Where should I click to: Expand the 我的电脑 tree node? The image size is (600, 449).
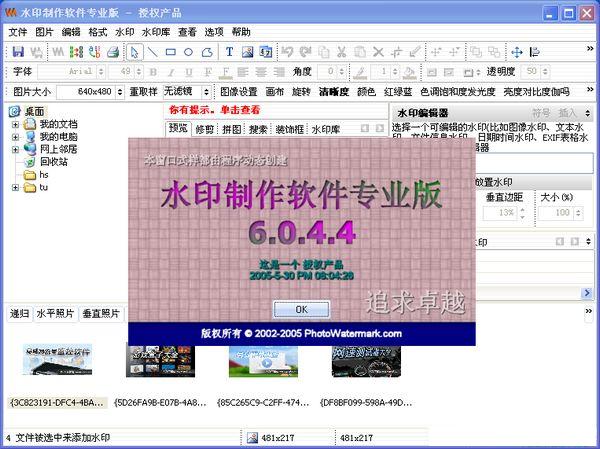[x=15, y=137]
